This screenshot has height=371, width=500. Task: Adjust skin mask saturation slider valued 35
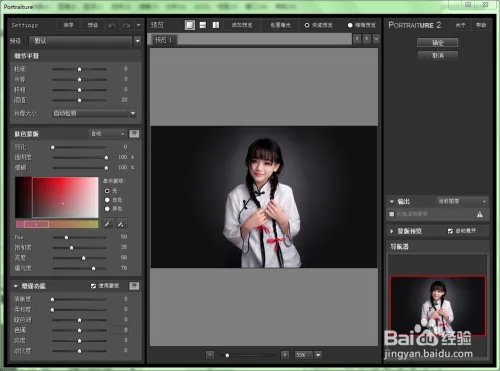pos(79,248)
